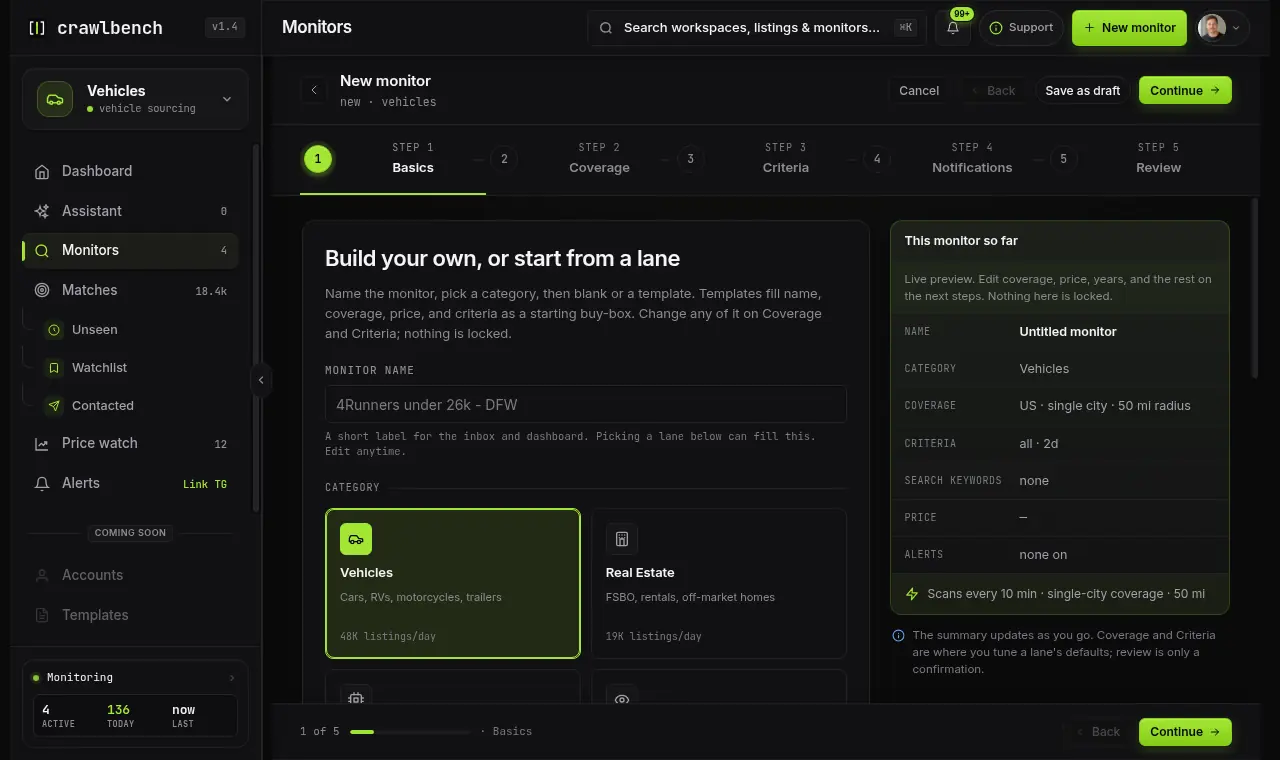Open the notifications bell
Screen dimensions: 1280x760
pos(953,28)
